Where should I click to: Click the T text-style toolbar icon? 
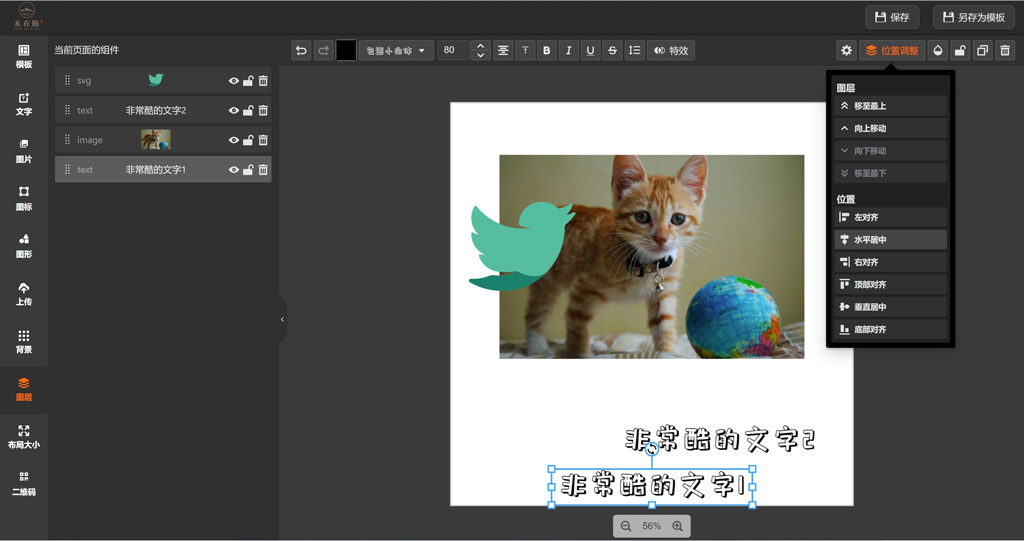point(525,50)
